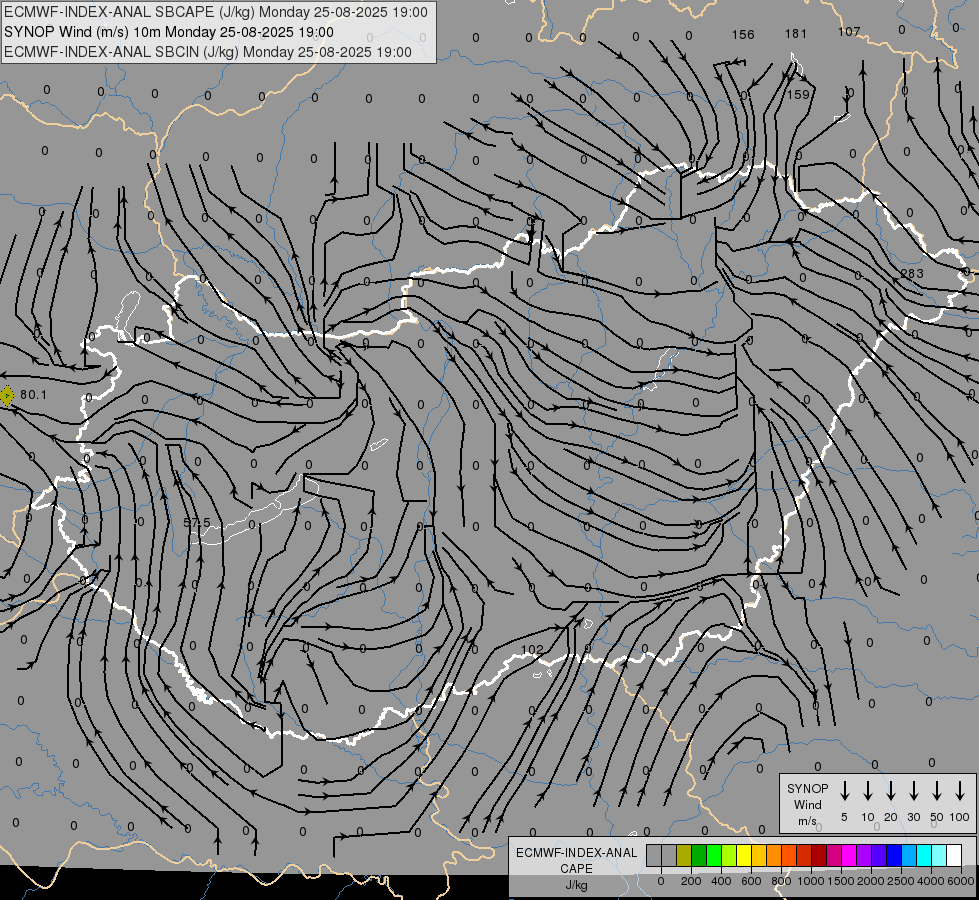Viewport: 979px width, 900px height.
Task: Pick the dark green CAPE legend swatch
Action: (x=699, y=856)
